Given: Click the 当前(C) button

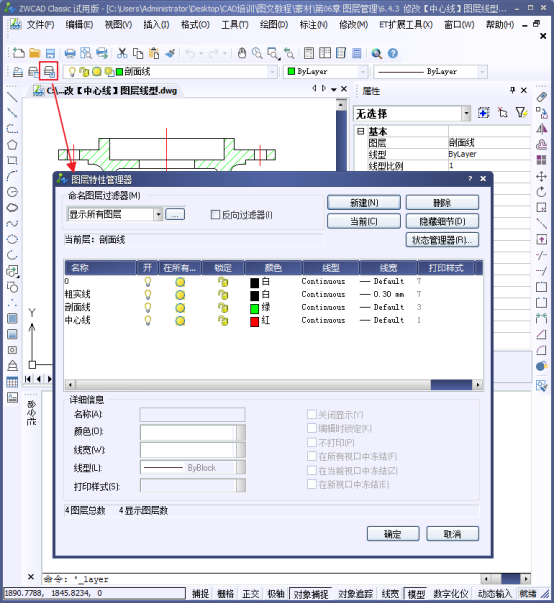Looking at the screenshot, I should 364,221.
